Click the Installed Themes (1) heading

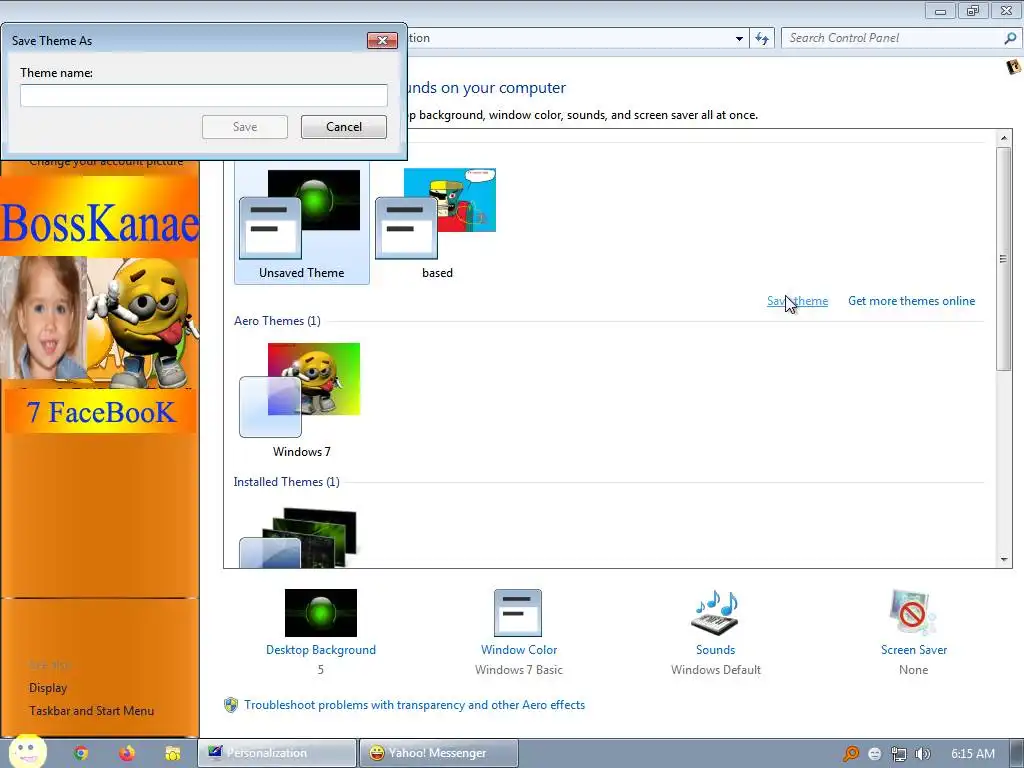[x=287, y=482]
